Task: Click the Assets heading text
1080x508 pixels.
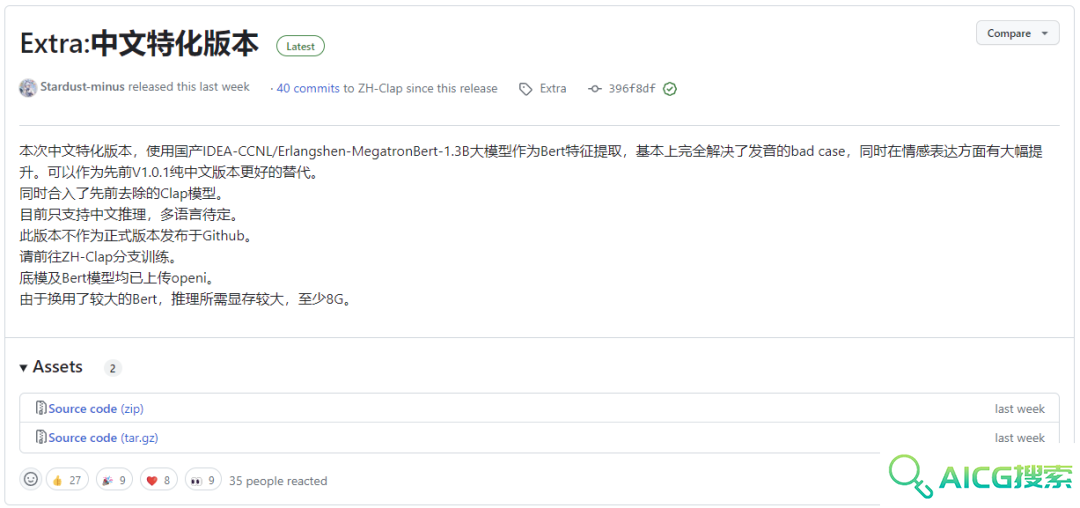Action: click(x=58, y=367)
